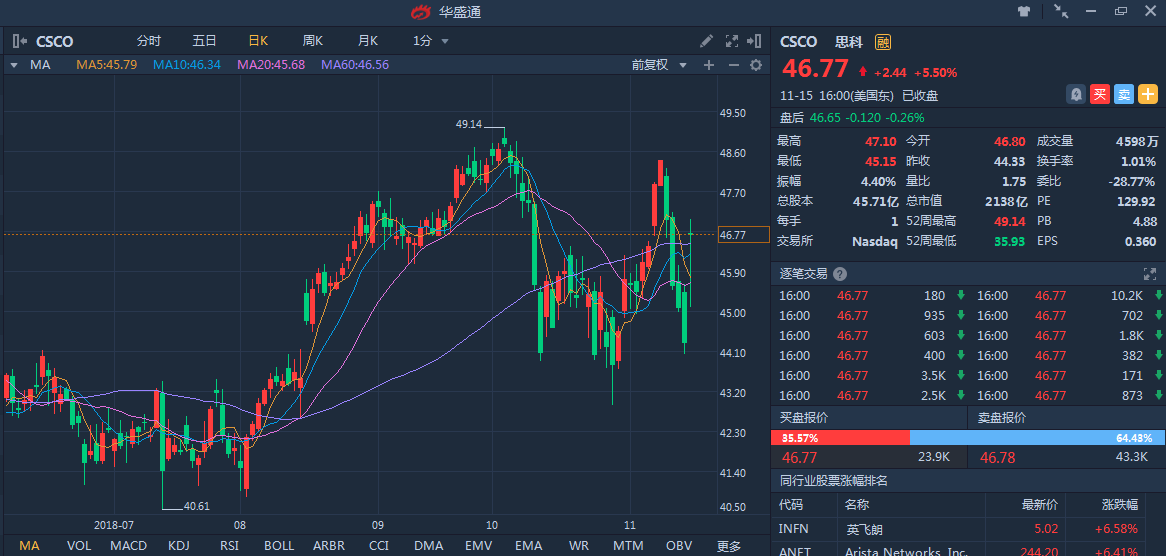Switch to the 周K weekly chart tab
The image size is (1166, 556).
[x=313, y=41]
